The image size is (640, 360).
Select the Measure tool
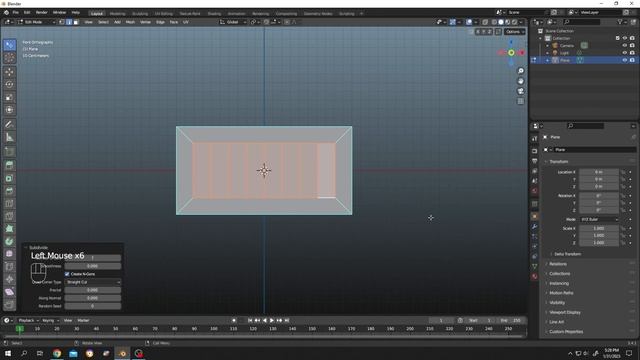point(9,137)
